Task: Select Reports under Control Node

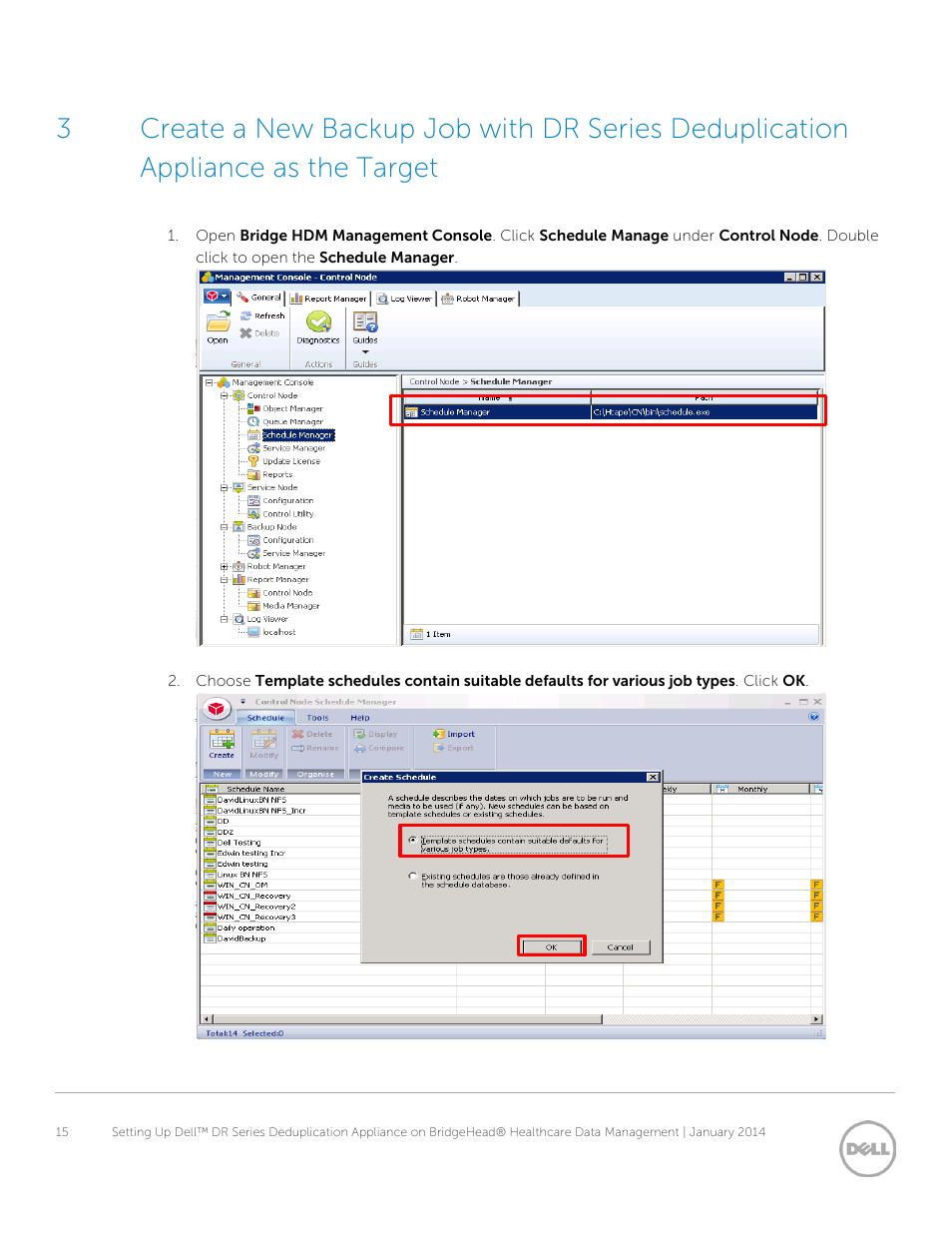Action: tap(277, 474)
